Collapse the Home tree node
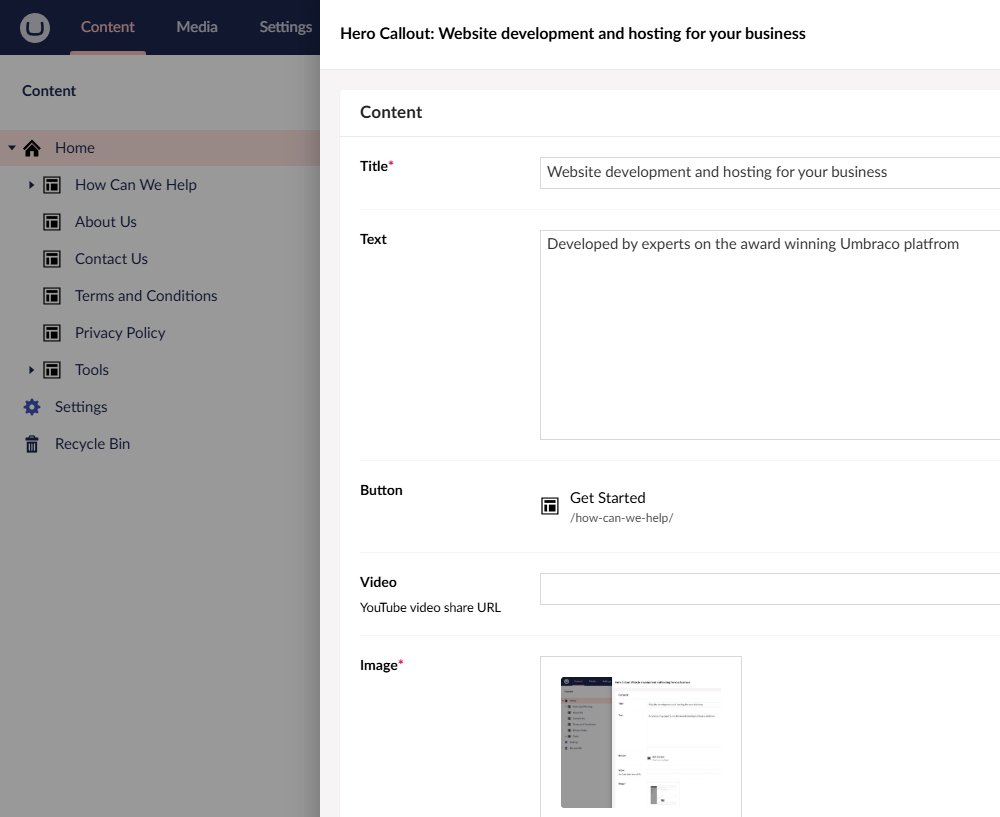The image size is (1000, 817). 12,148
